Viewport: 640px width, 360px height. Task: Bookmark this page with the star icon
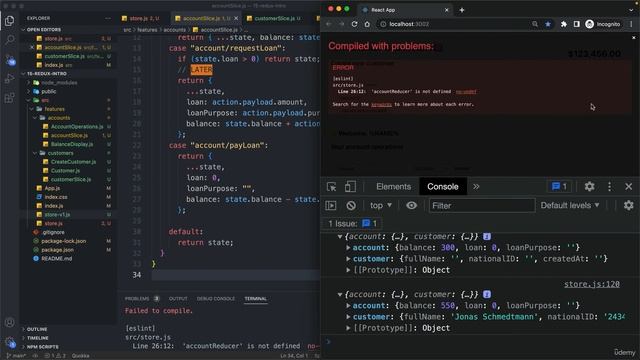pyautogui.click(x=548, y=24)
